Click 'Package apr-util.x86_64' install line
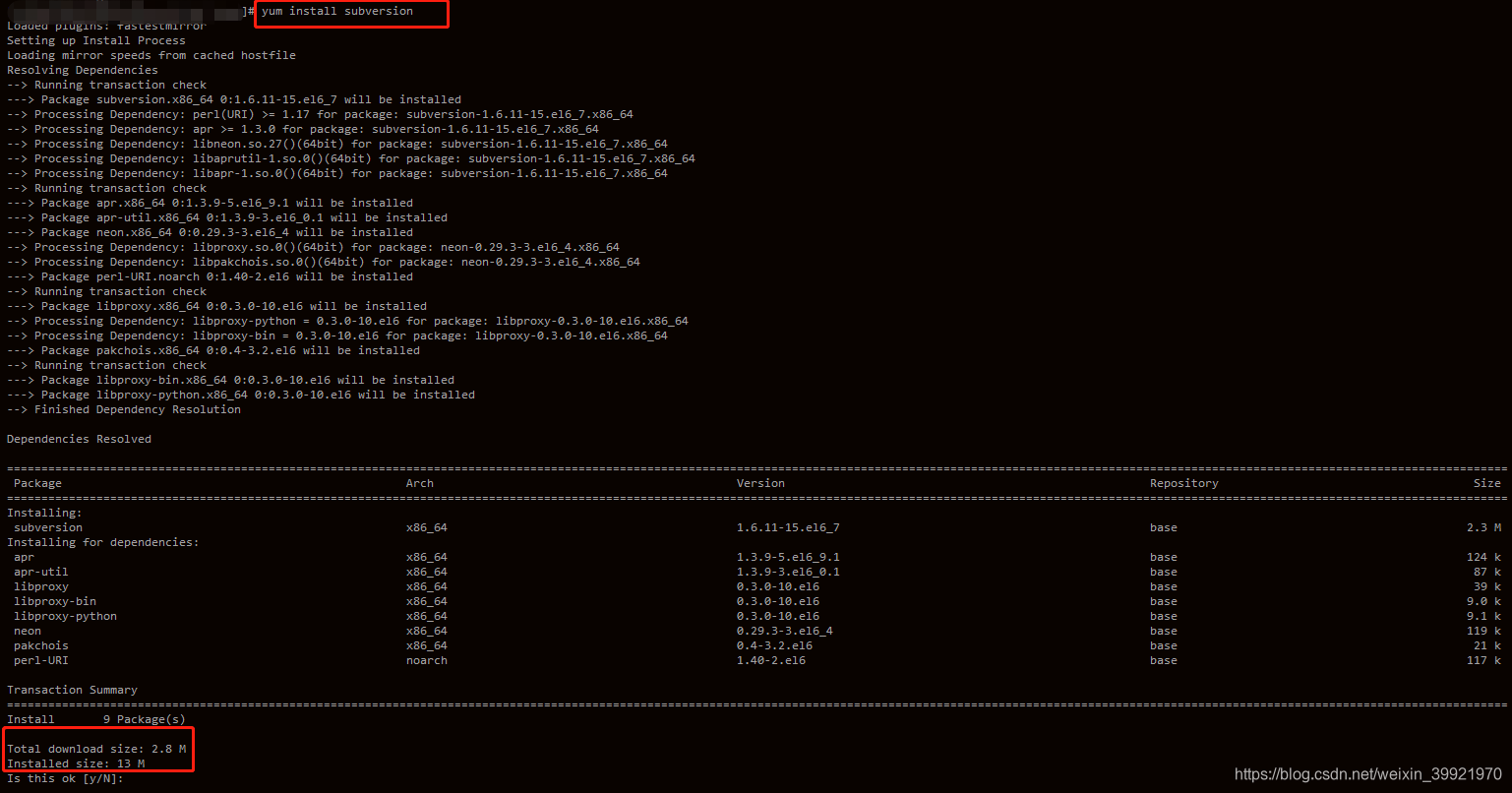 click(227, 217)
